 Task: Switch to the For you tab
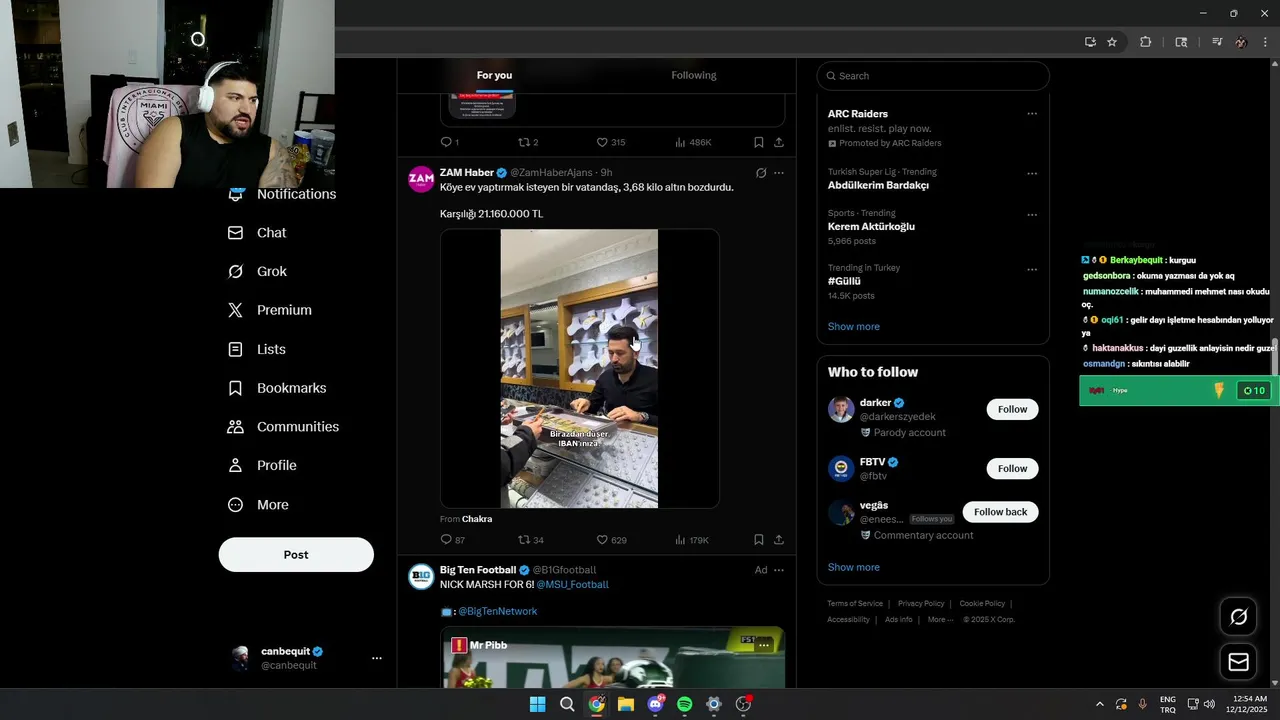(494, 75)
